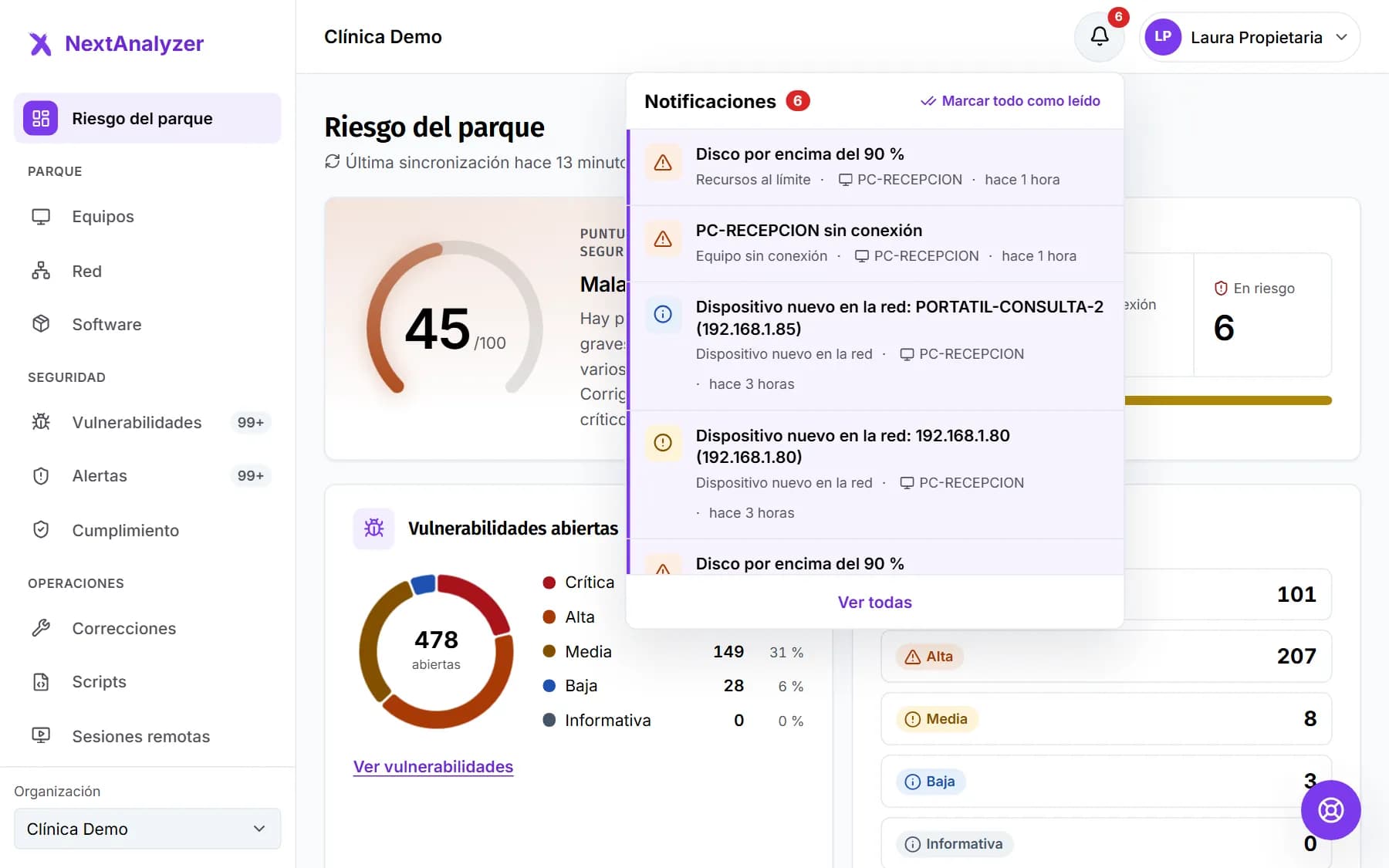Open the floating help lifebuoy button
The width and height of the screenshot is (1389, 868).
(1330, 810)
